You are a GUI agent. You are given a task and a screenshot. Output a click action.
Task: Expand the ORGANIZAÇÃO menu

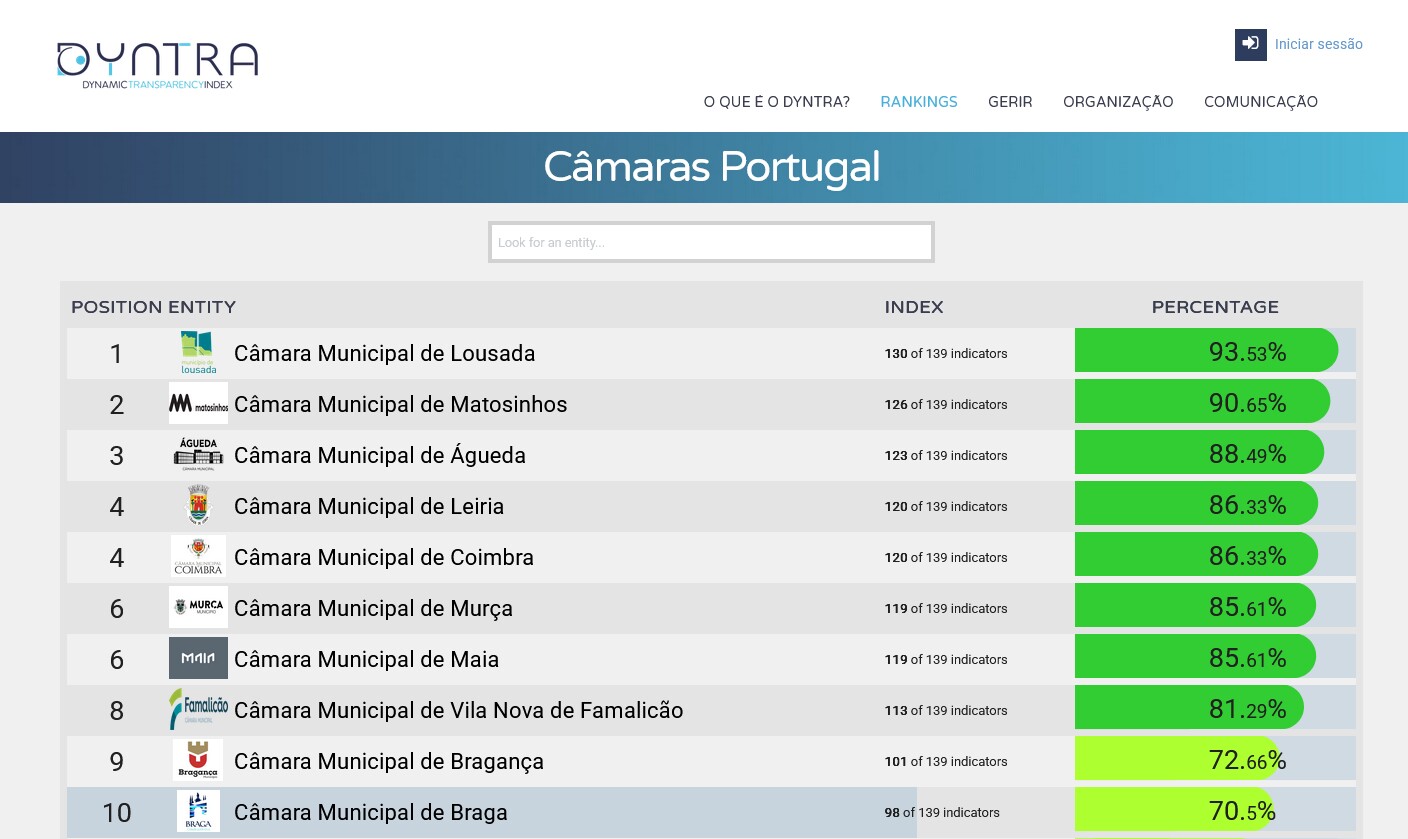click(1118, 101)
